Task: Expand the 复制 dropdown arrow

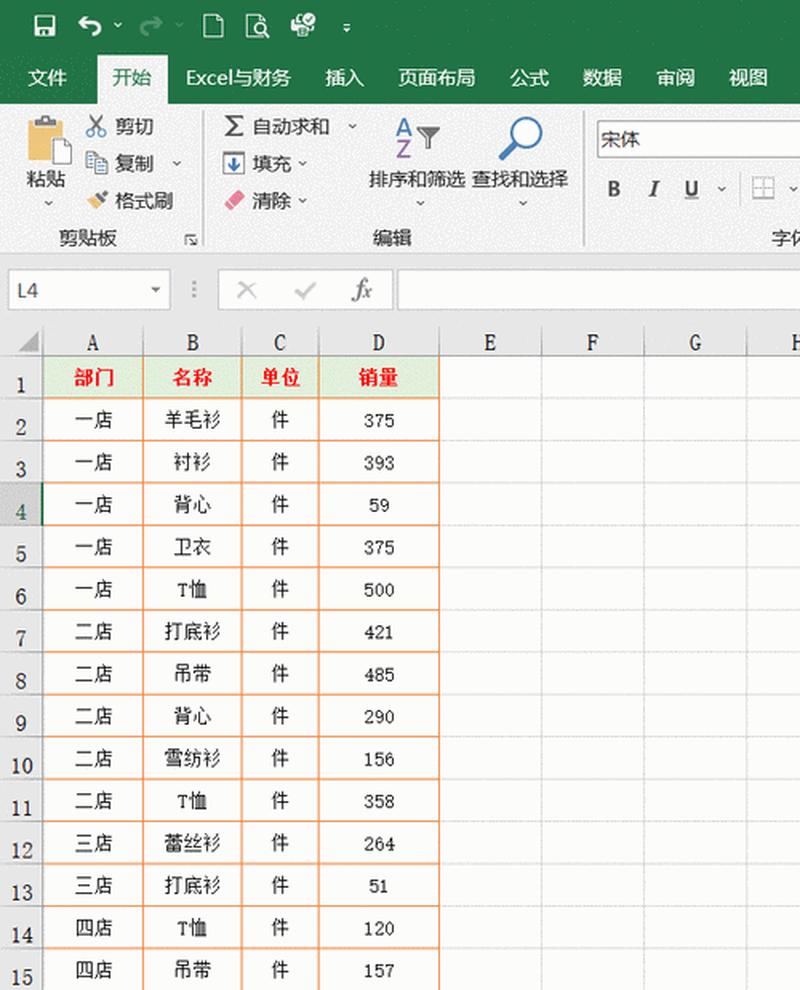Action: click(177, 164)
